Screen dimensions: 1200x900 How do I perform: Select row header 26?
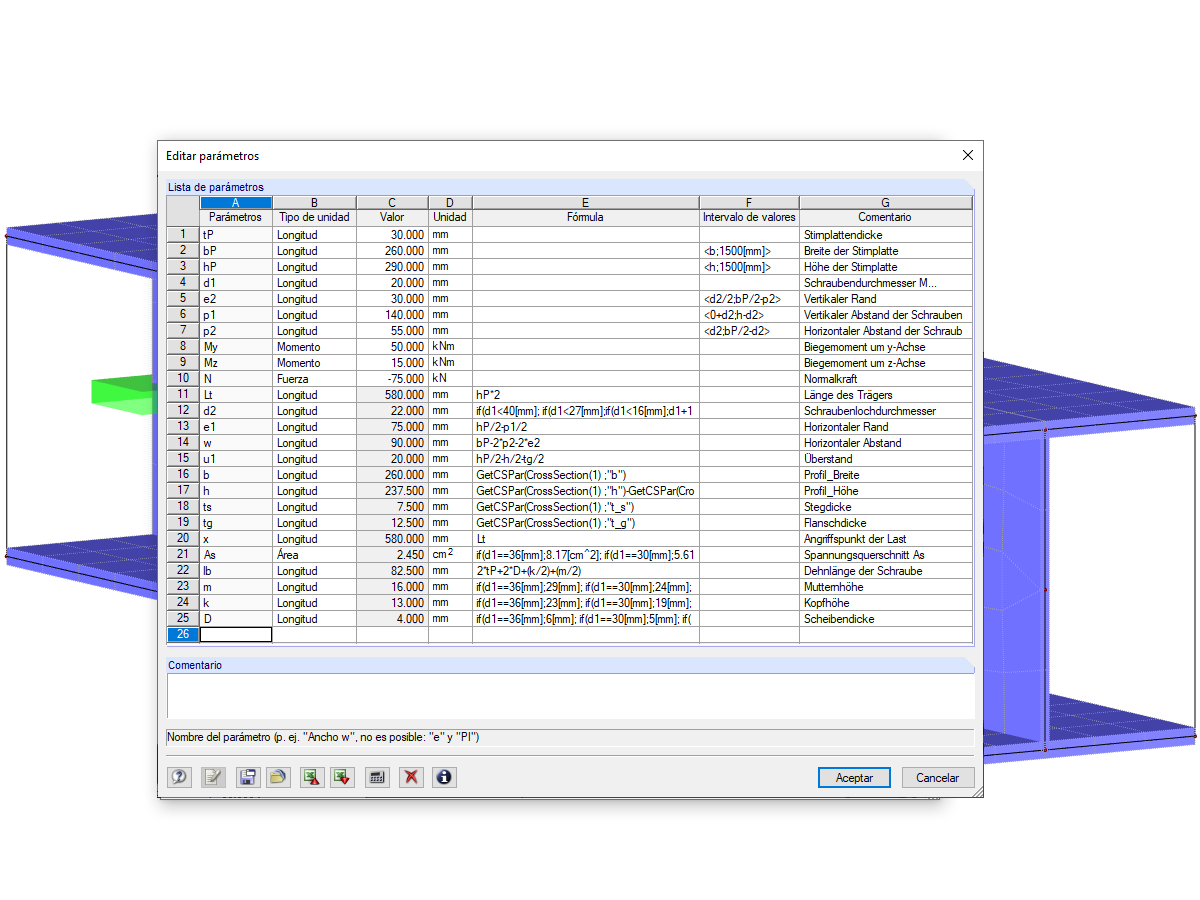(183, 635)
